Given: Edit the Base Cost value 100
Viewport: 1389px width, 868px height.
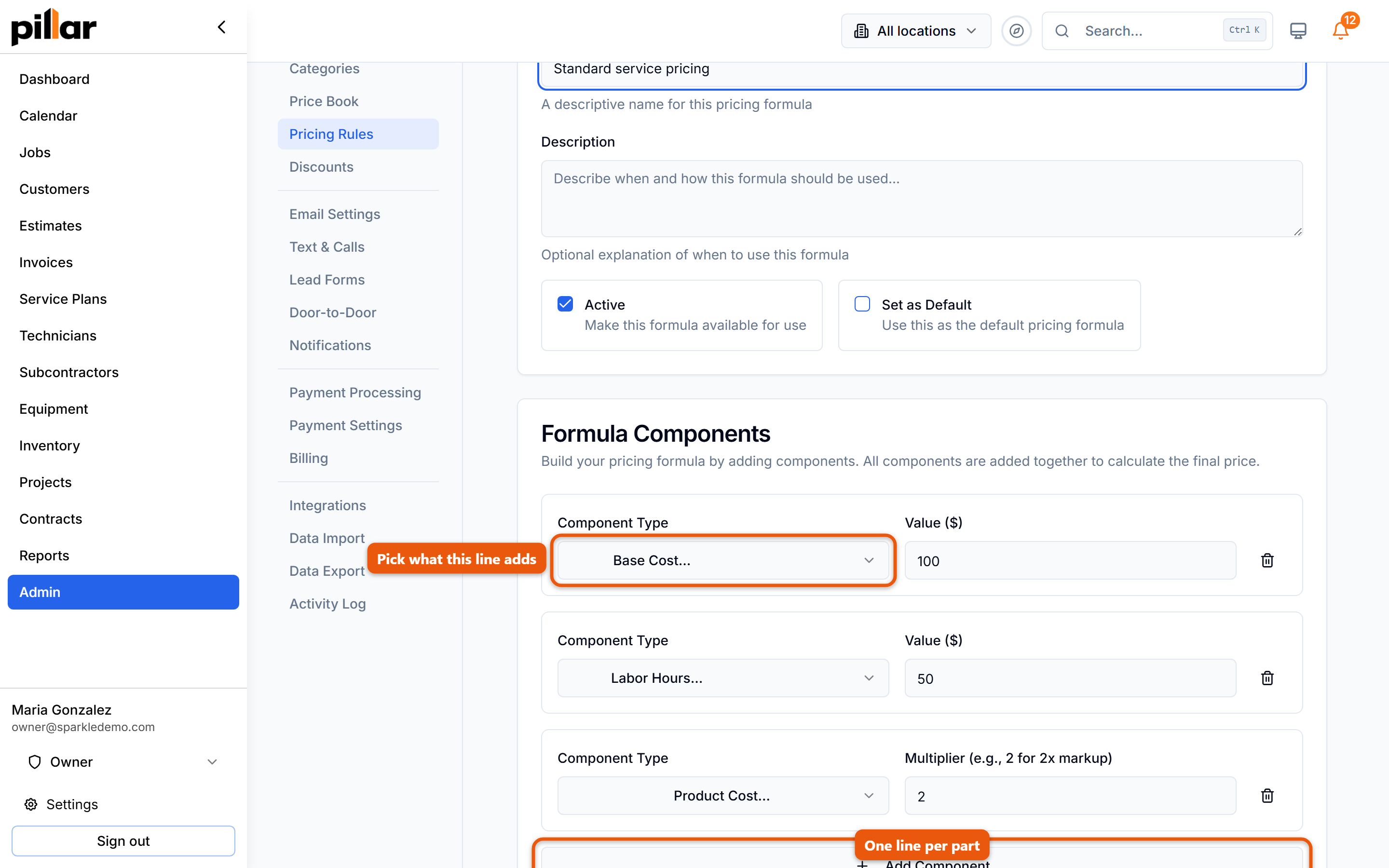Looking at the screenshot, I should pyautogui.click(x=1070, y=560).
